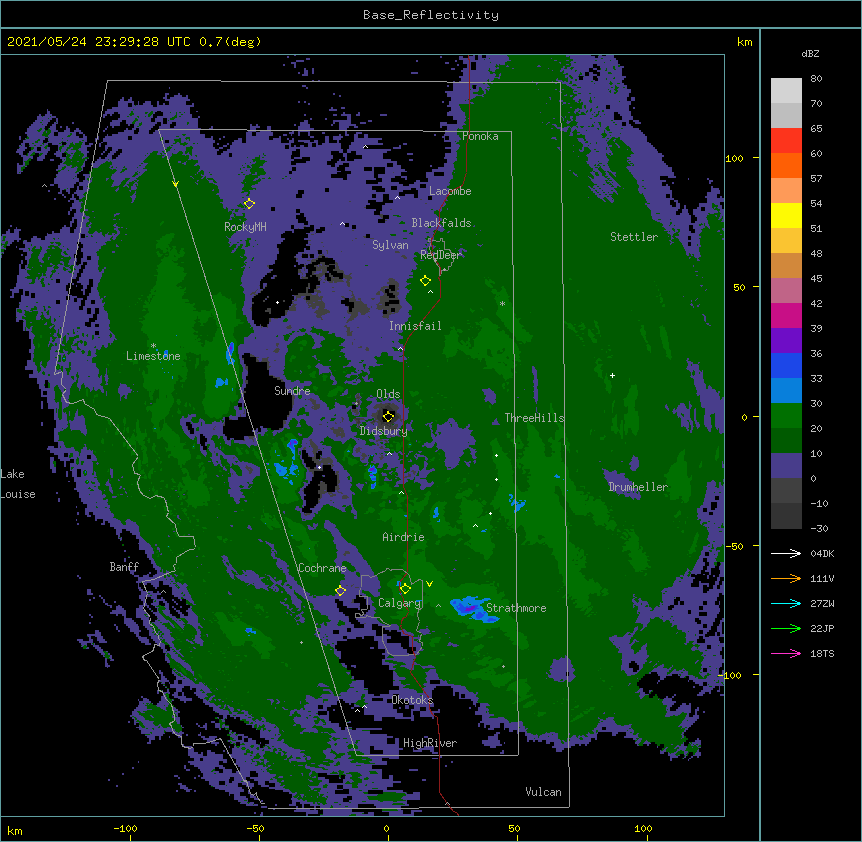Click the 18TS legend text
This screenshot has height=842, width=862.
822,653
